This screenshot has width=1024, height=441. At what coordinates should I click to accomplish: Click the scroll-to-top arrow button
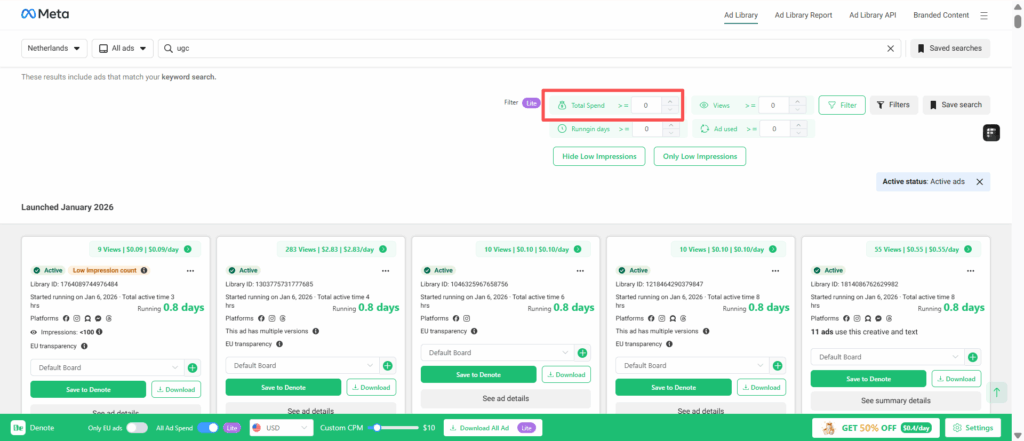pyautogui.click(x=997, y=393)
